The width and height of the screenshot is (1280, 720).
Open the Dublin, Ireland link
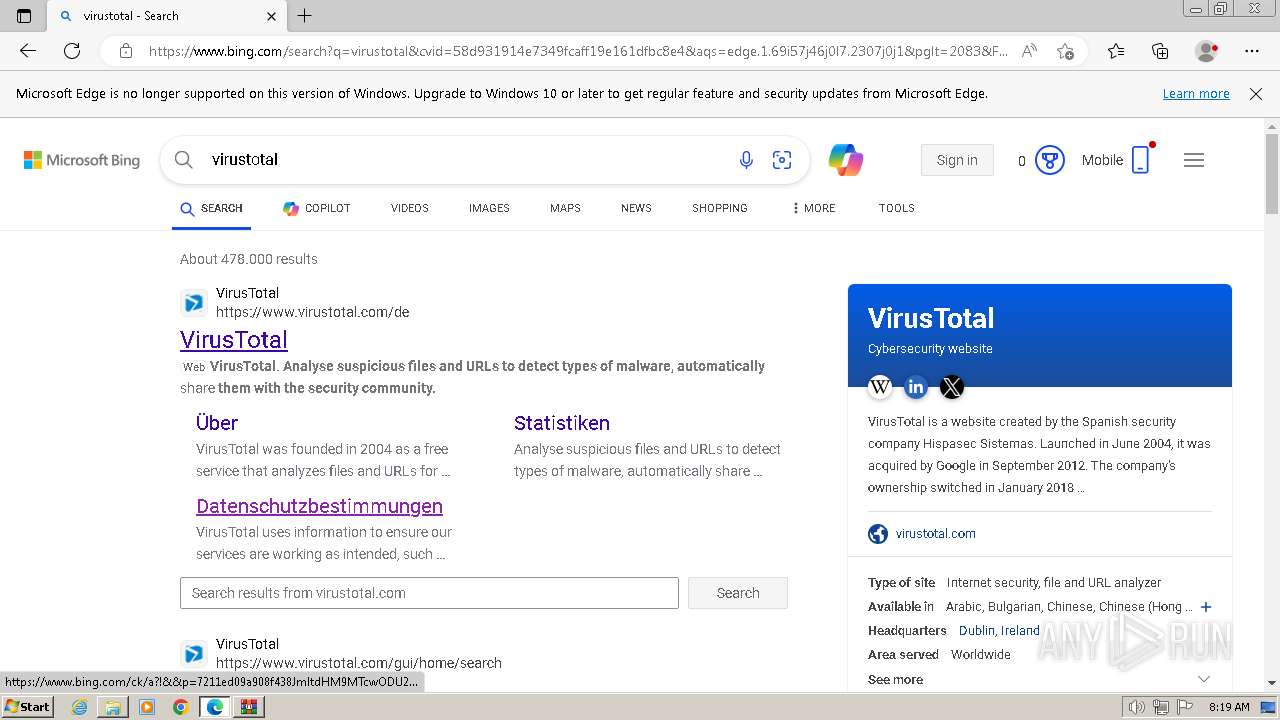pos(999,631)
